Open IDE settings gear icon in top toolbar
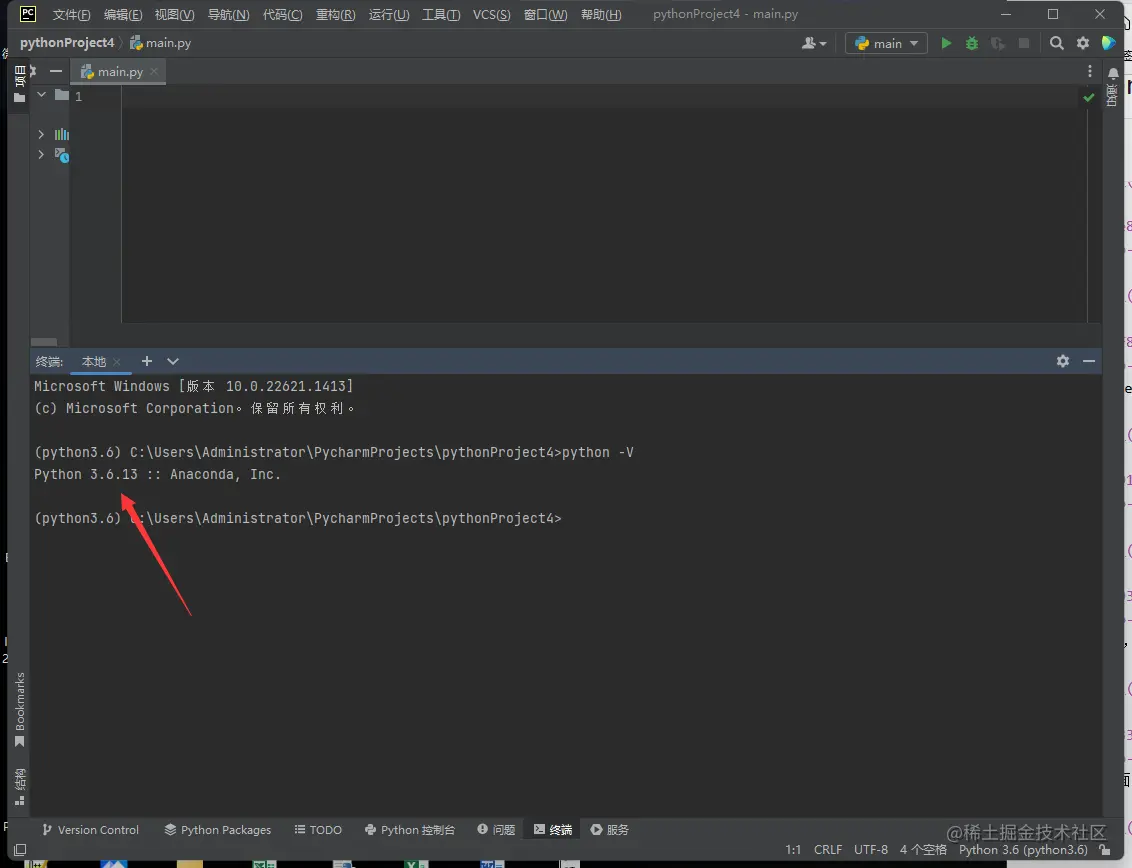 point(1083,43)
